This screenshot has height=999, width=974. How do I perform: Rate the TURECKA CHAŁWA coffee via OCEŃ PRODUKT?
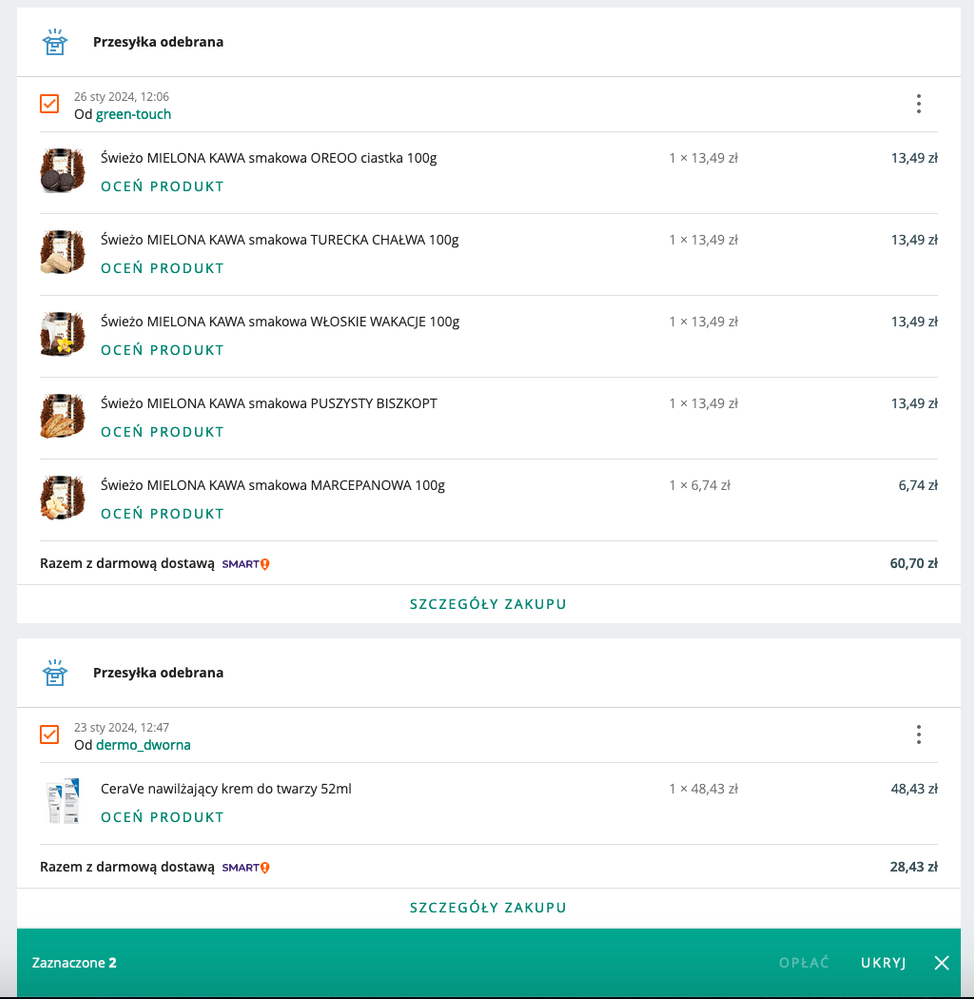tap(162, 268)
